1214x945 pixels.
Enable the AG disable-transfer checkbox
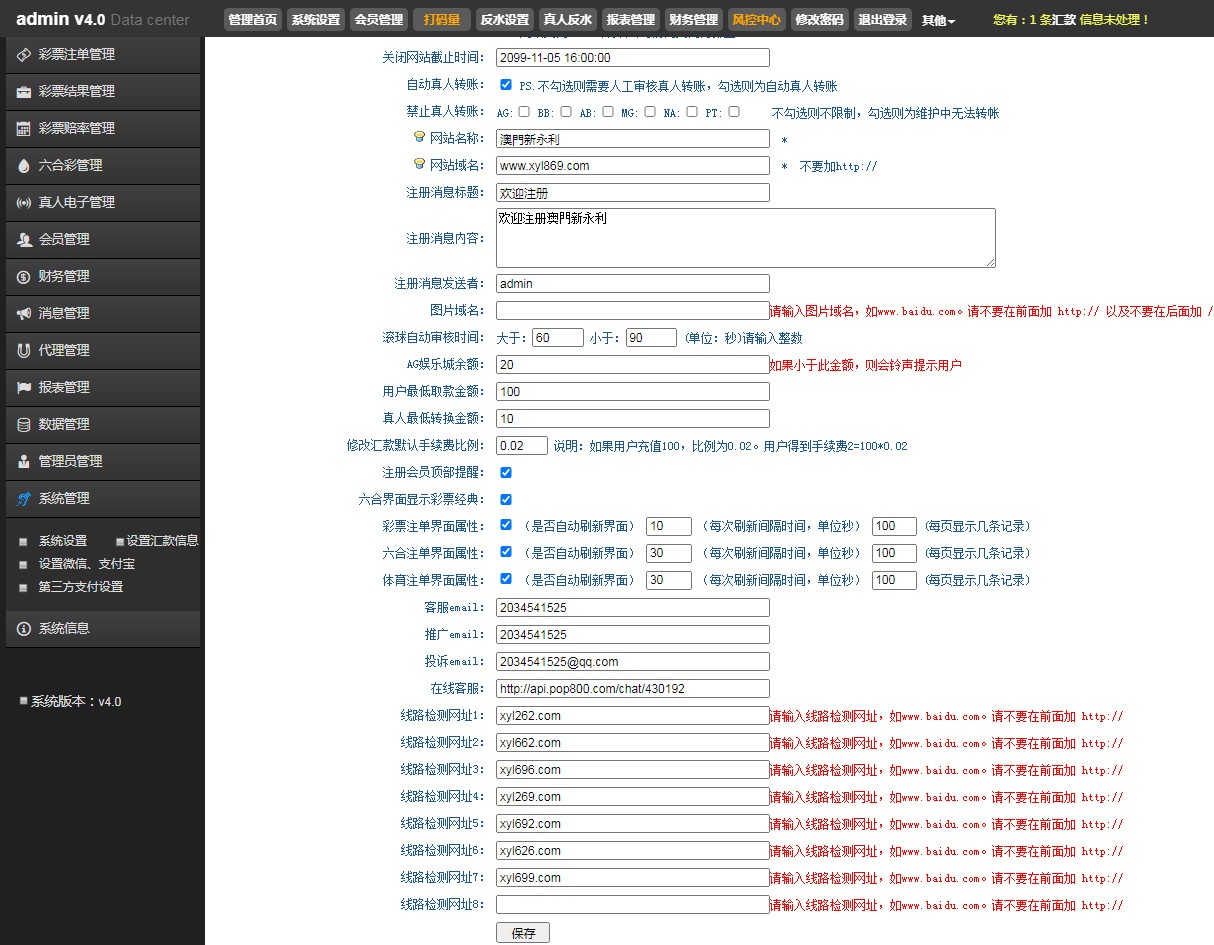(524, 112)
